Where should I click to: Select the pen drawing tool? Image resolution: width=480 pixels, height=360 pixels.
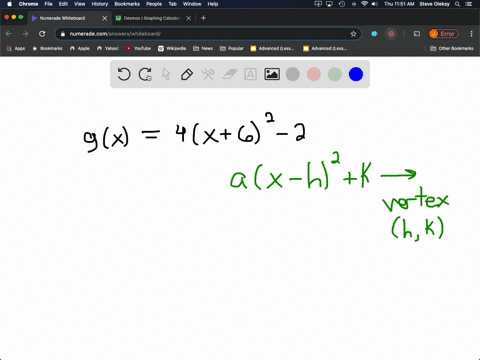pos(187,74)
